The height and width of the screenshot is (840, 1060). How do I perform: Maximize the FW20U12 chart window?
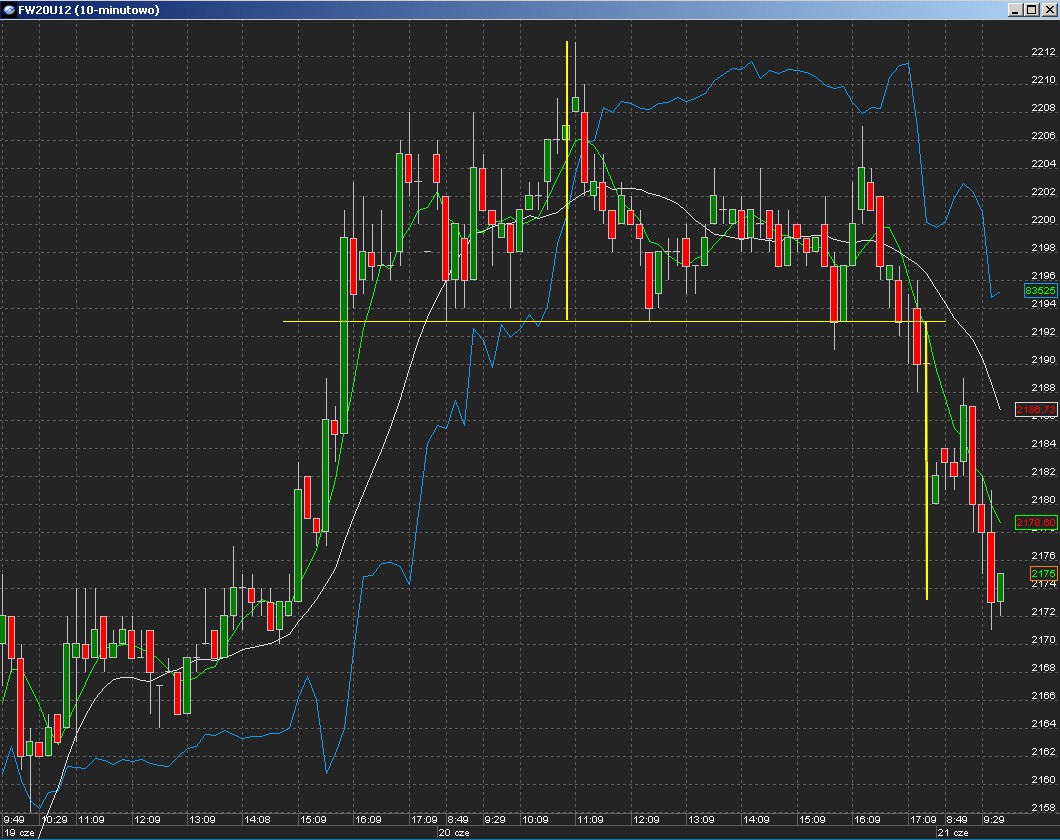[x=1032, y=10]
